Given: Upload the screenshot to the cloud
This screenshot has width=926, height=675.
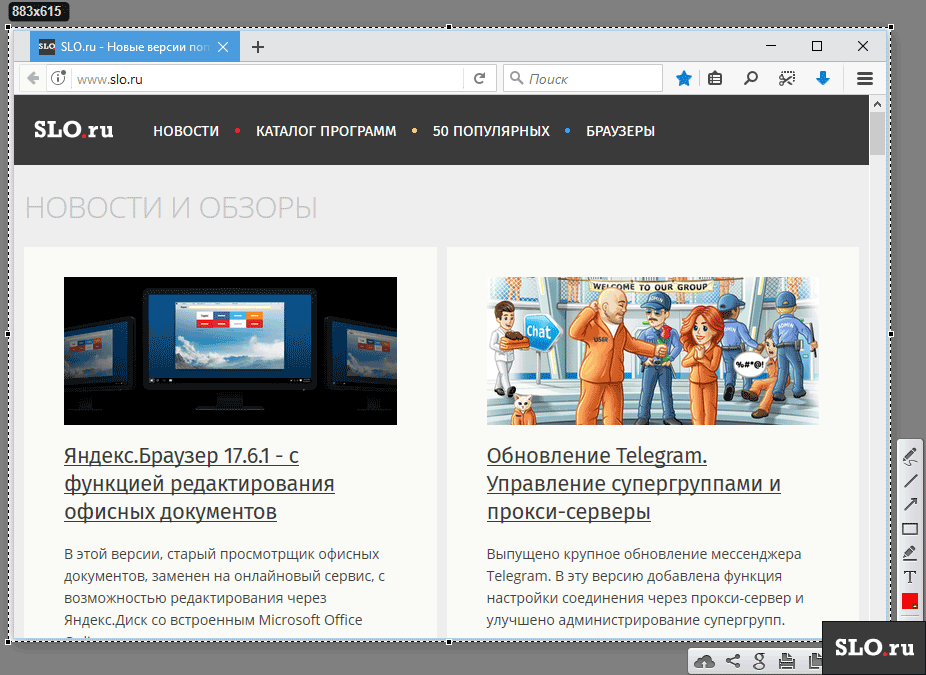Looking at the screenshot, I should (704, 661).
